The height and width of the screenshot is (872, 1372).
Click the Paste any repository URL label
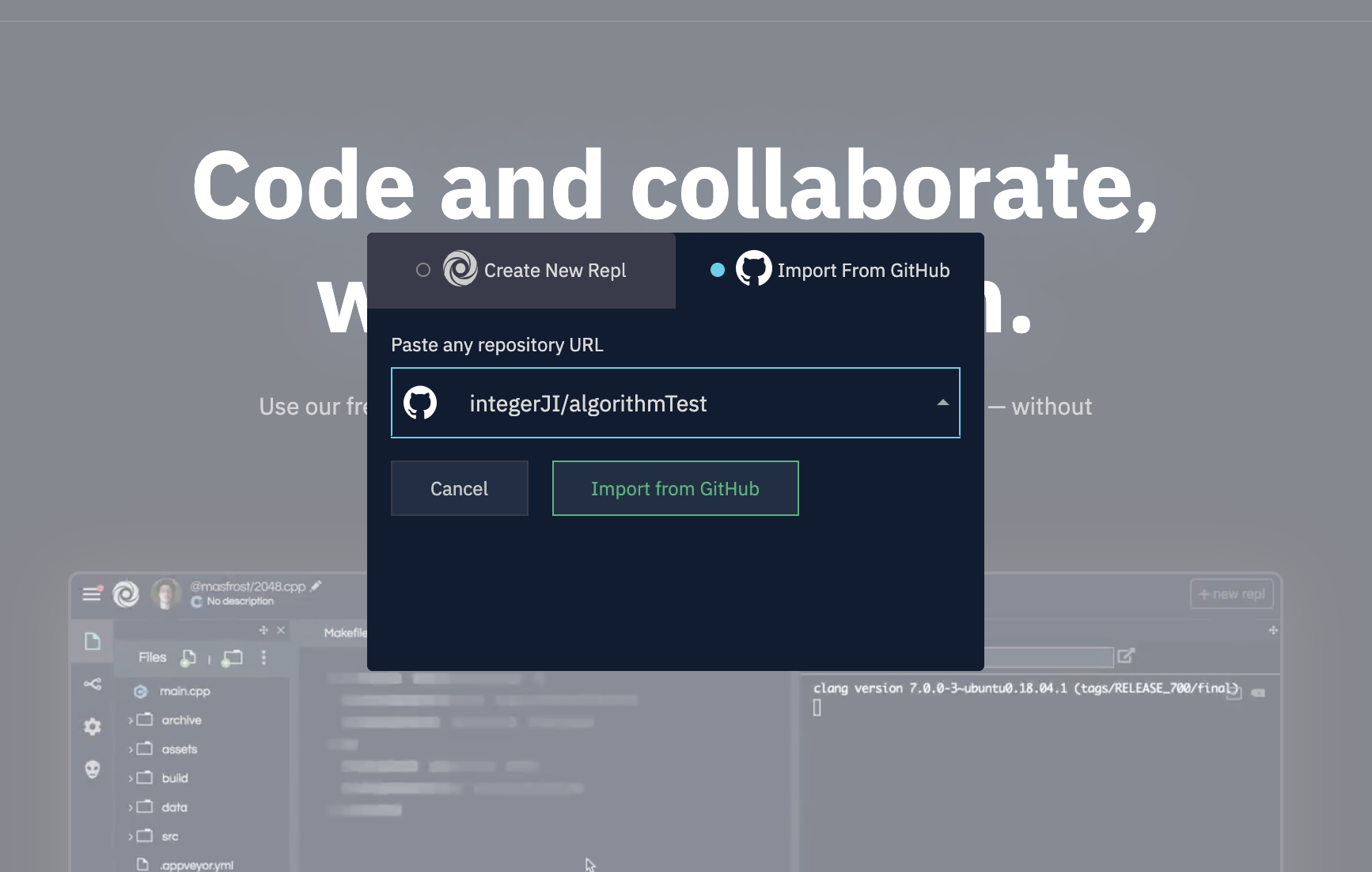click(x=497, y=345)
